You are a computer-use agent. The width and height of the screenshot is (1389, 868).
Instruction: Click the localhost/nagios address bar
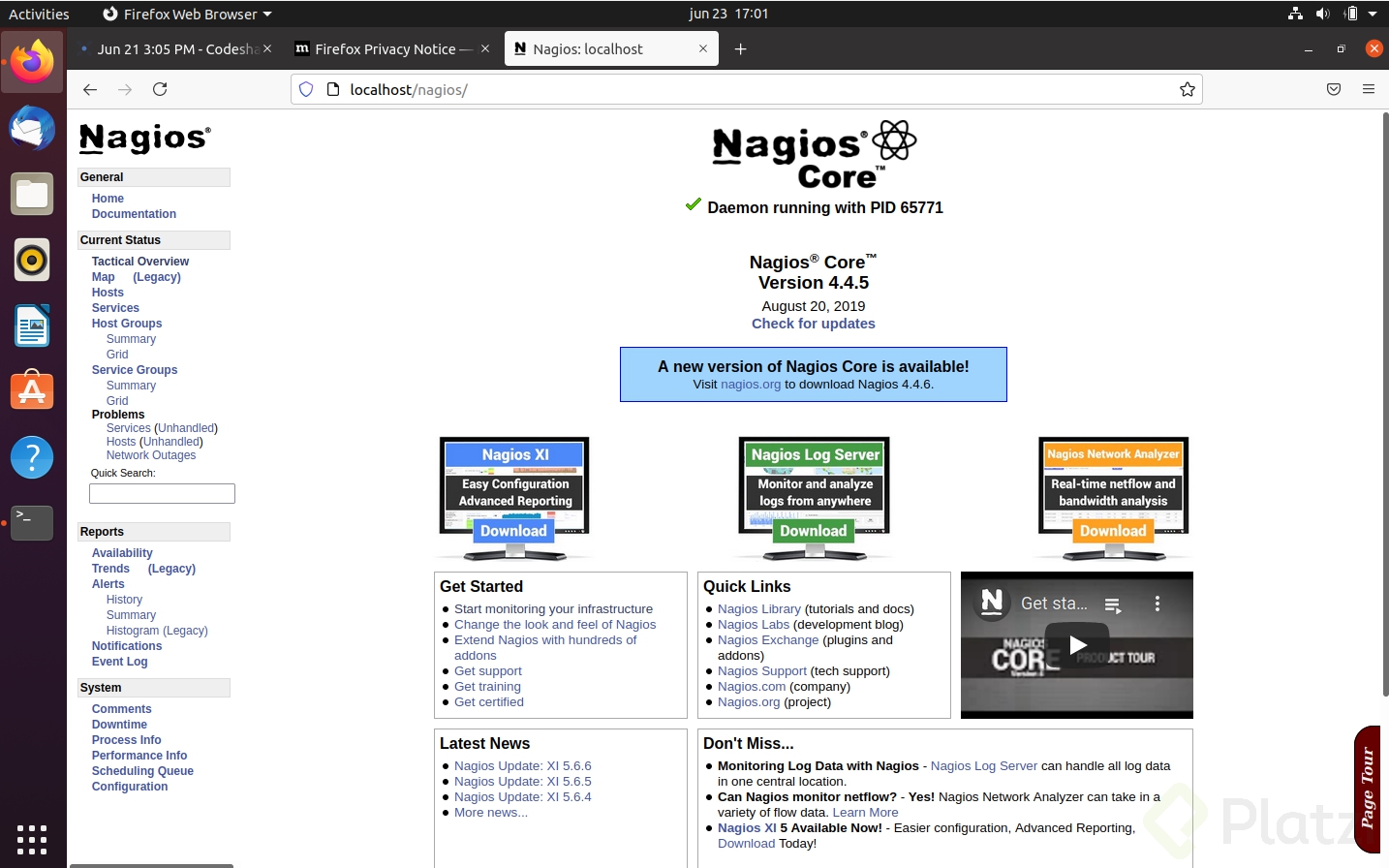746,89
